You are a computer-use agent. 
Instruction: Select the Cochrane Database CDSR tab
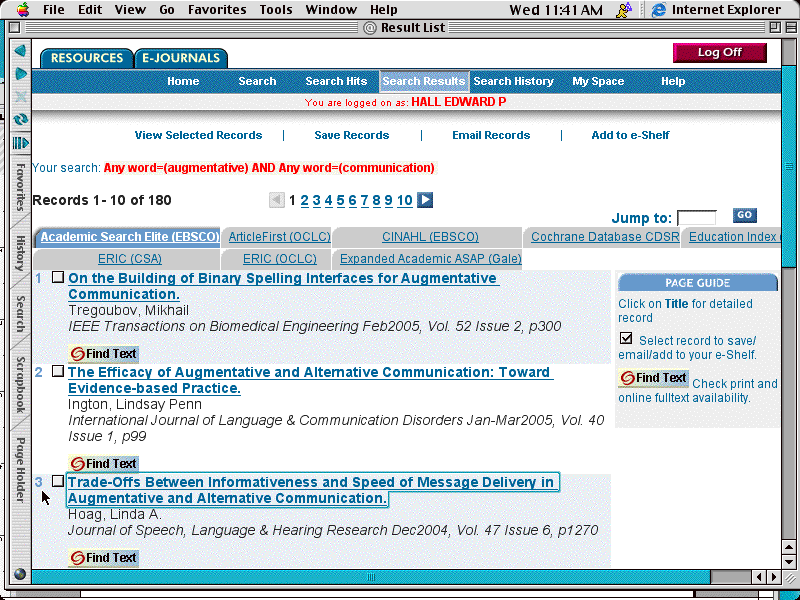click(x=605, y=237)
